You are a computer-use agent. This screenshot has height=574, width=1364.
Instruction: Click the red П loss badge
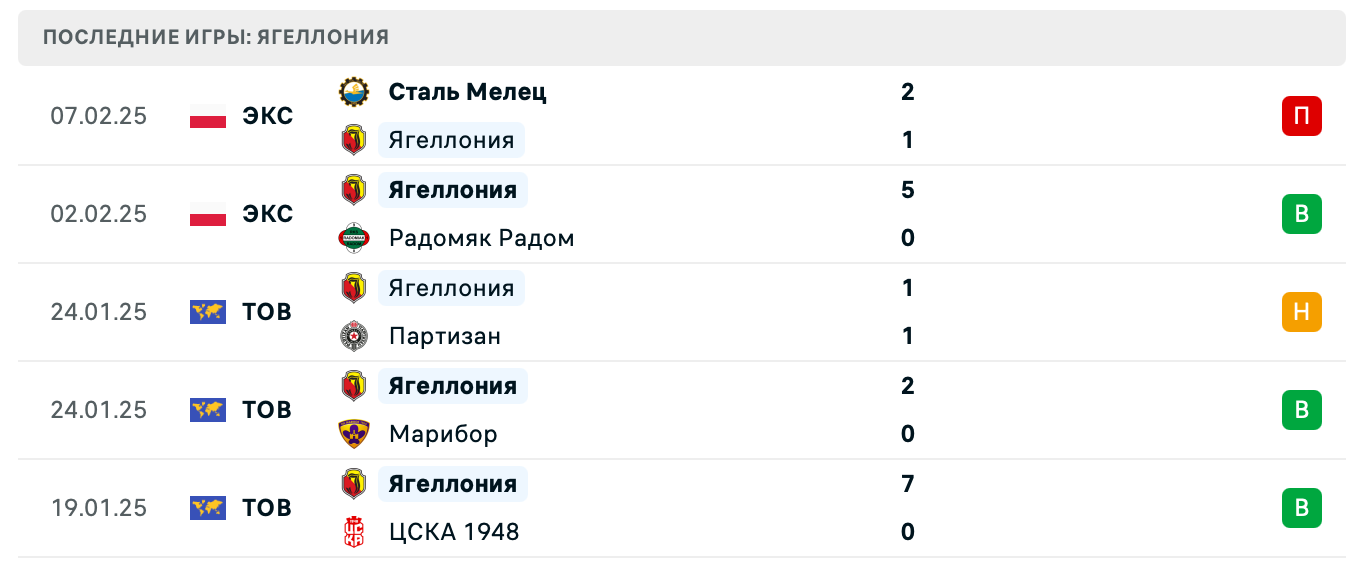pyautogui.click(x=1301, y=116)
